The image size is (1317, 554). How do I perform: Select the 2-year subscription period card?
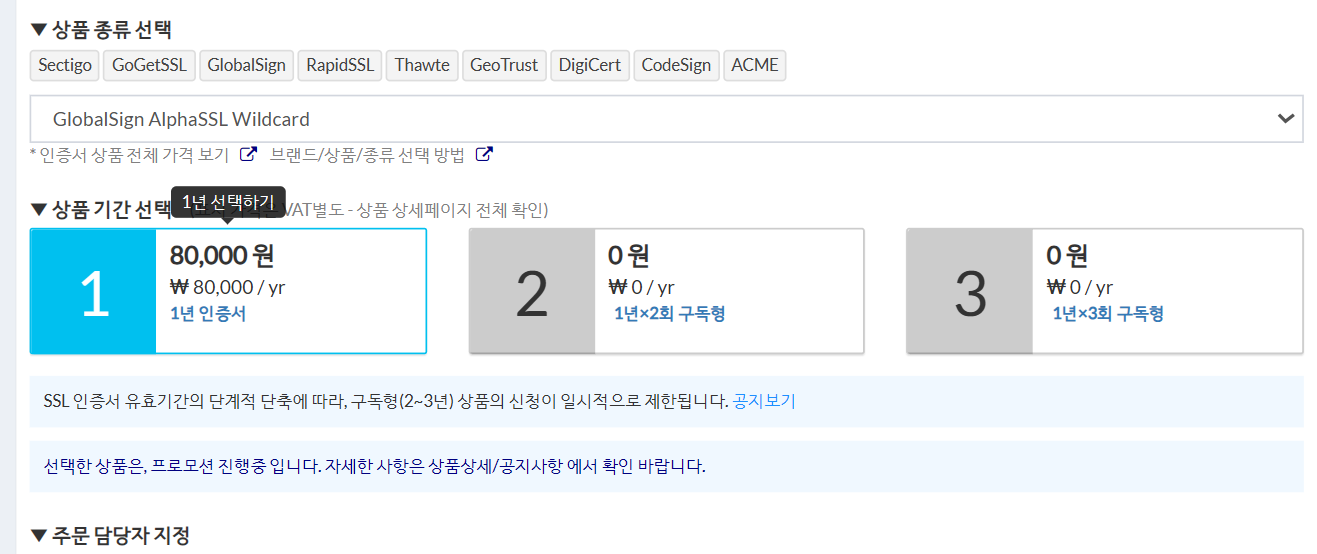click(666, 291)
